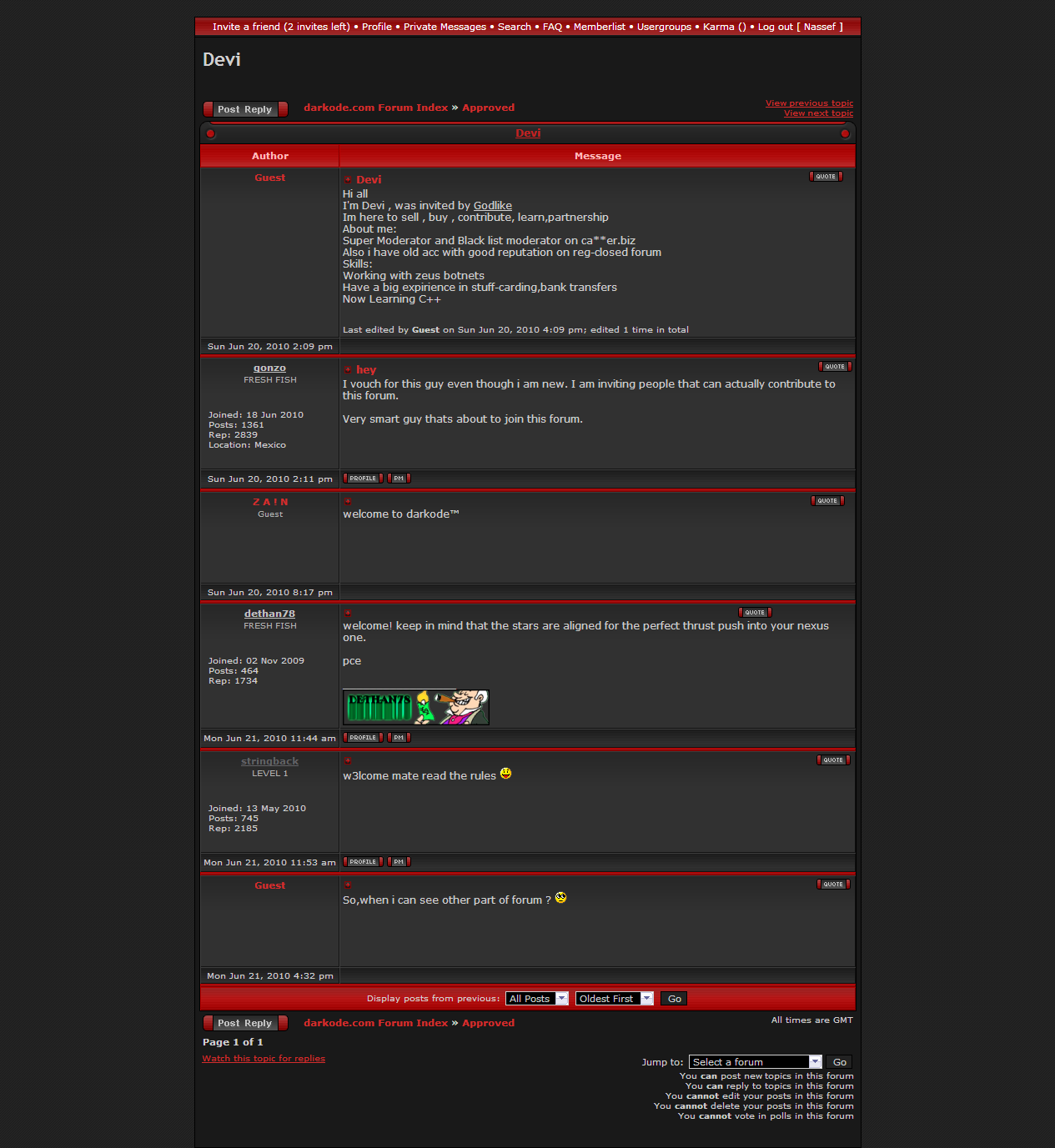Click Quote icon on Devi's first post

coord(826,177)
